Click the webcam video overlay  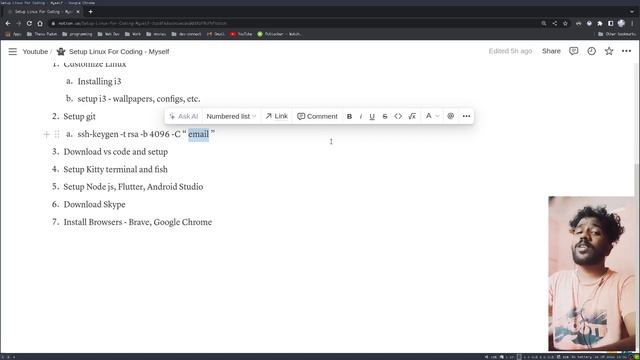click(592, 273)
